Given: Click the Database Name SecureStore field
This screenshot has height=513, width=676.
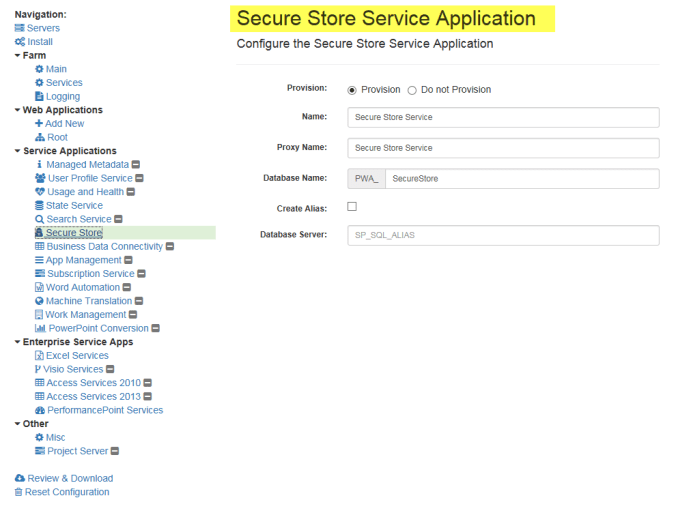Looking at the screenshot, I should (522, 178).
